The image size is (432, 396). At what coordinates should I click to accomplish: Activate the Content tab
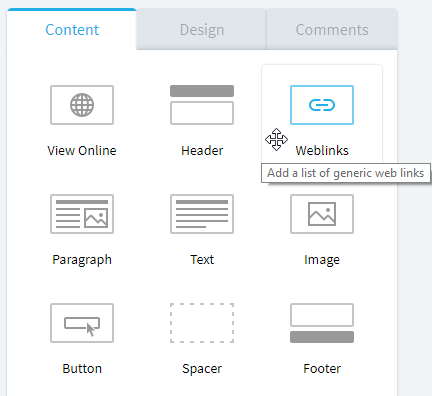pos(72,29)
